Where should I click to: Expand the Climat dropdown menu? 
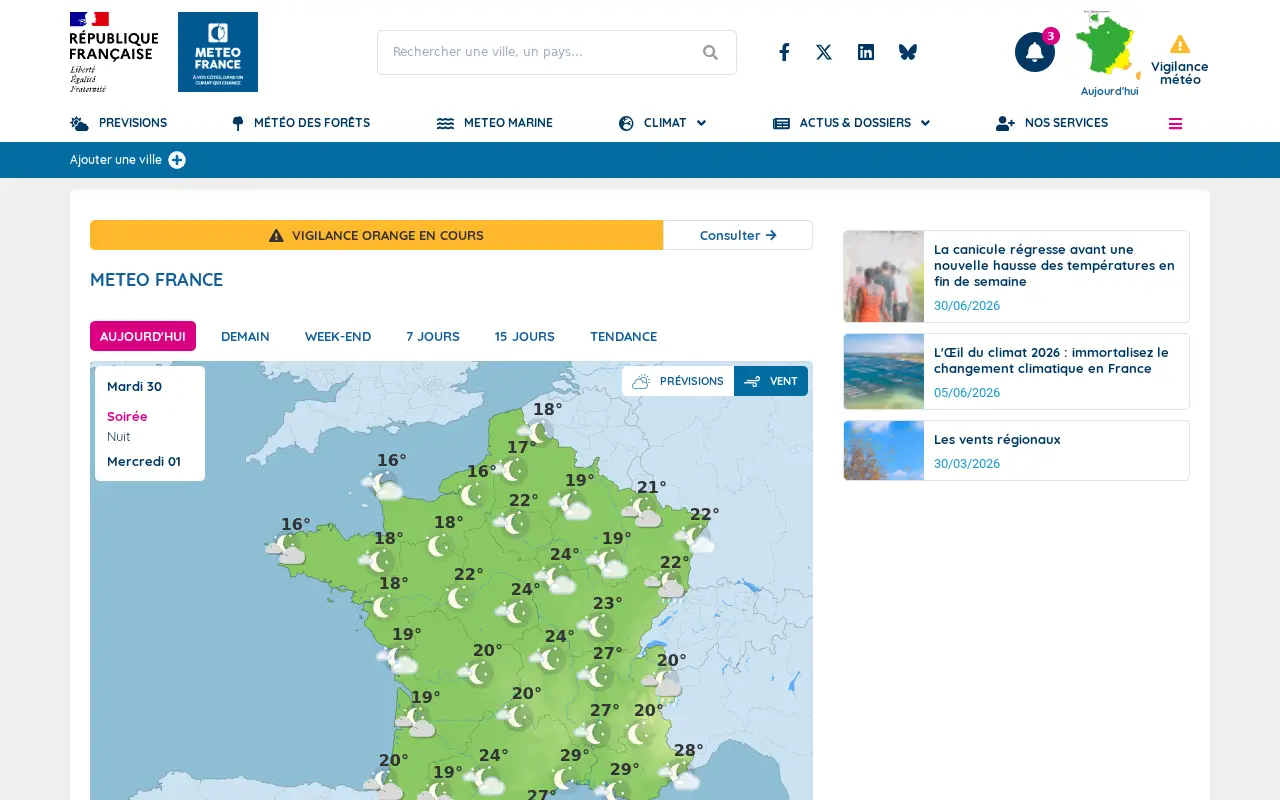coord(663,124)
